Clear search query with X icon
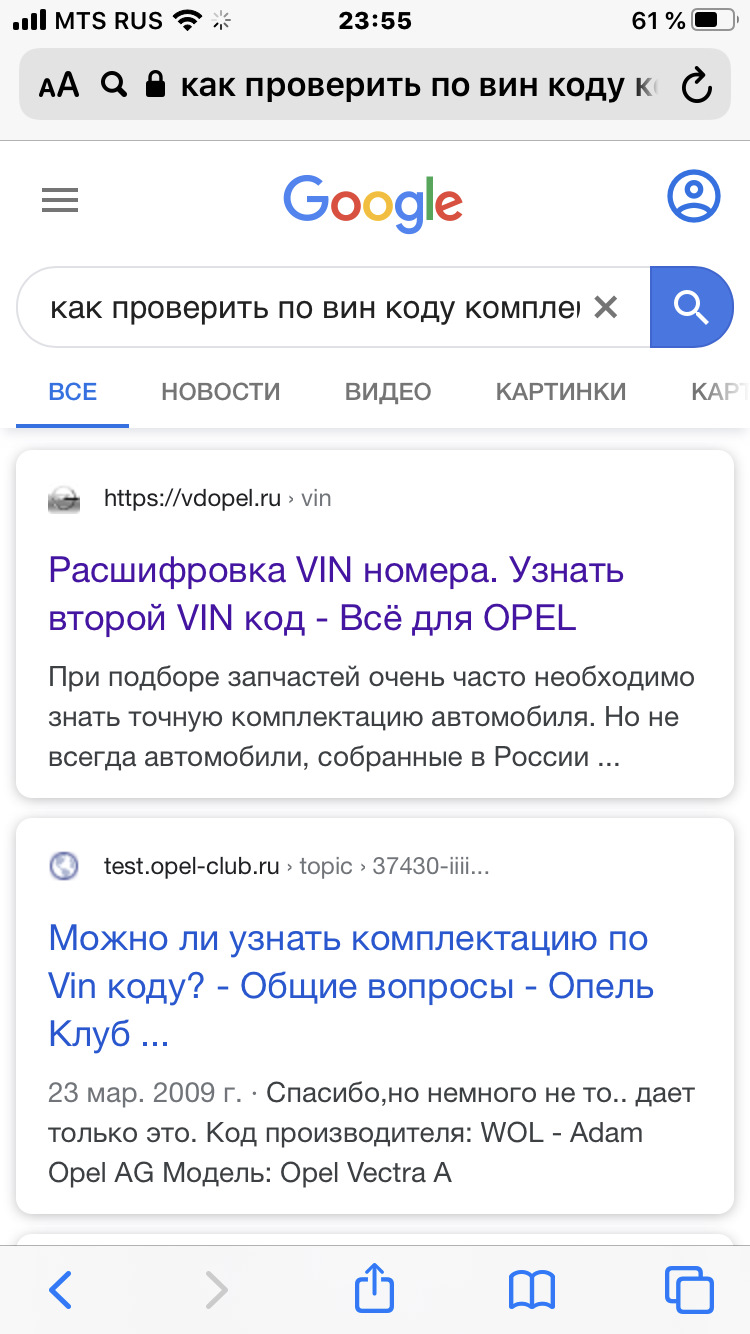Image resolution: width=750 pixels, height=1334 pixels. 605,308
